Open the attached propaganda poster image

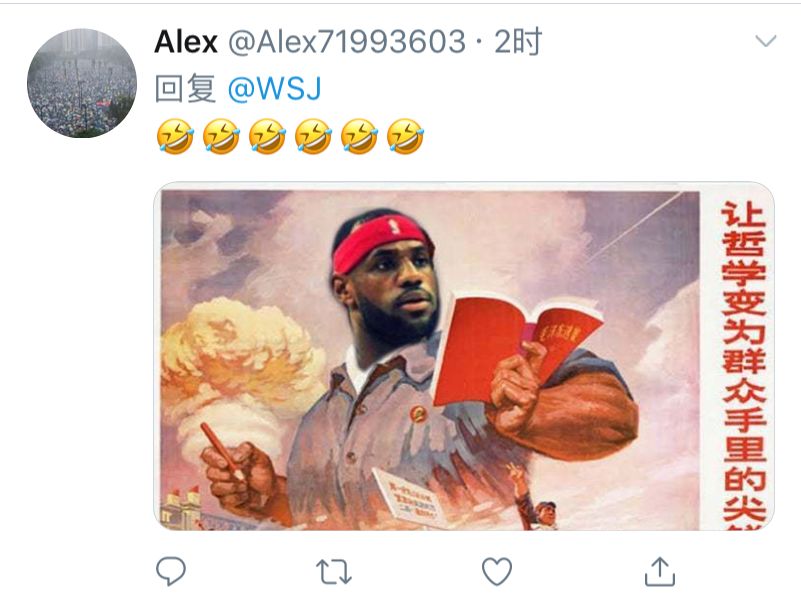(464, 356)
